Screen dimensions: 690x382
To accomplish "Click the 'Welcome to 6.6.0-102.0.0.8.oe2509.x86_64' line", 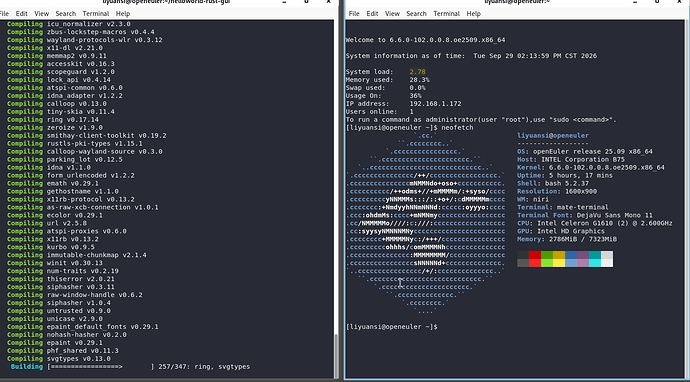I will 426,40.
